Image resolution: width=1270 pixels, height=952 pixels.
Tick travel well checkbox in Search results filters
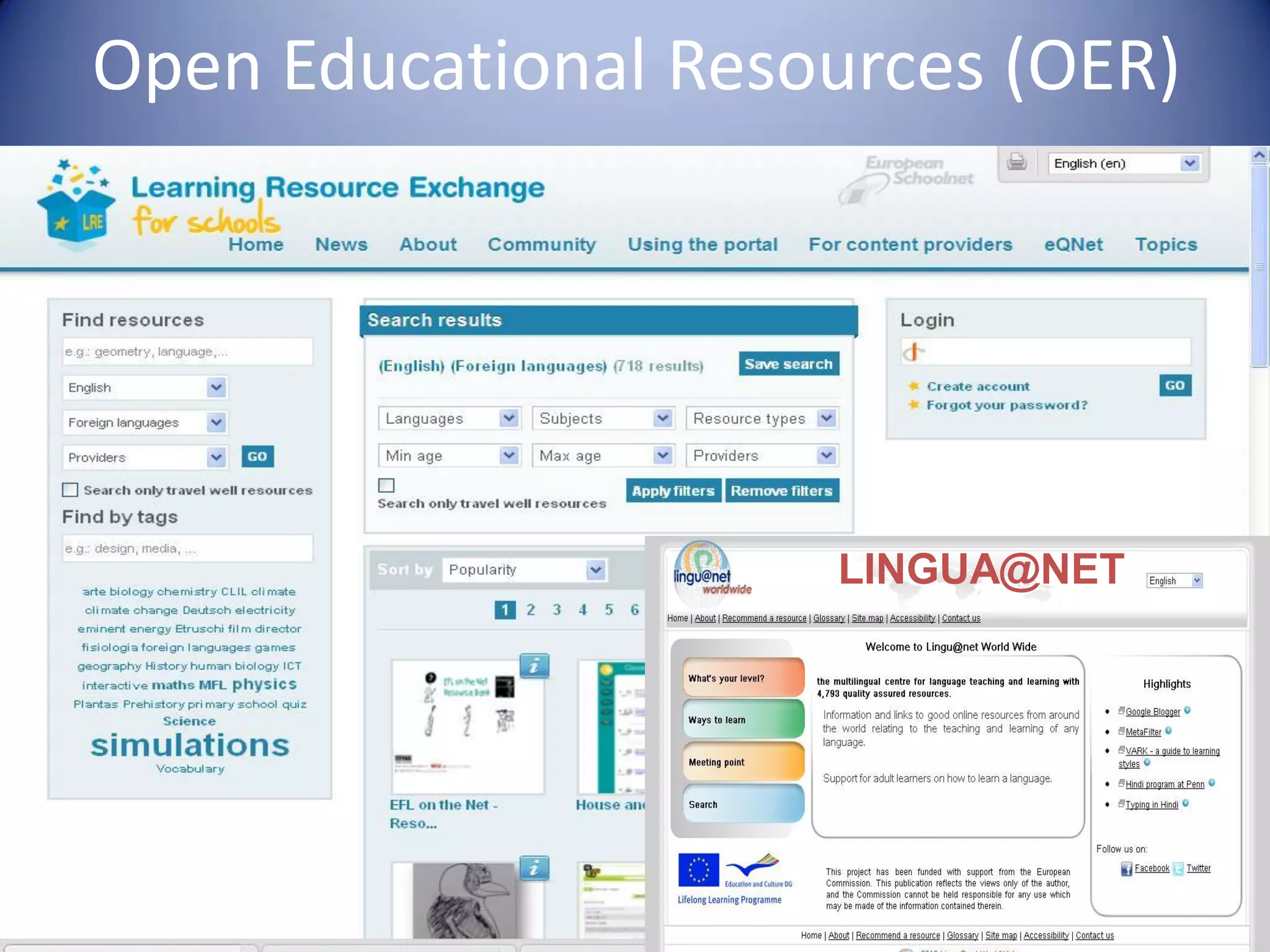click(x=386, y=485)
